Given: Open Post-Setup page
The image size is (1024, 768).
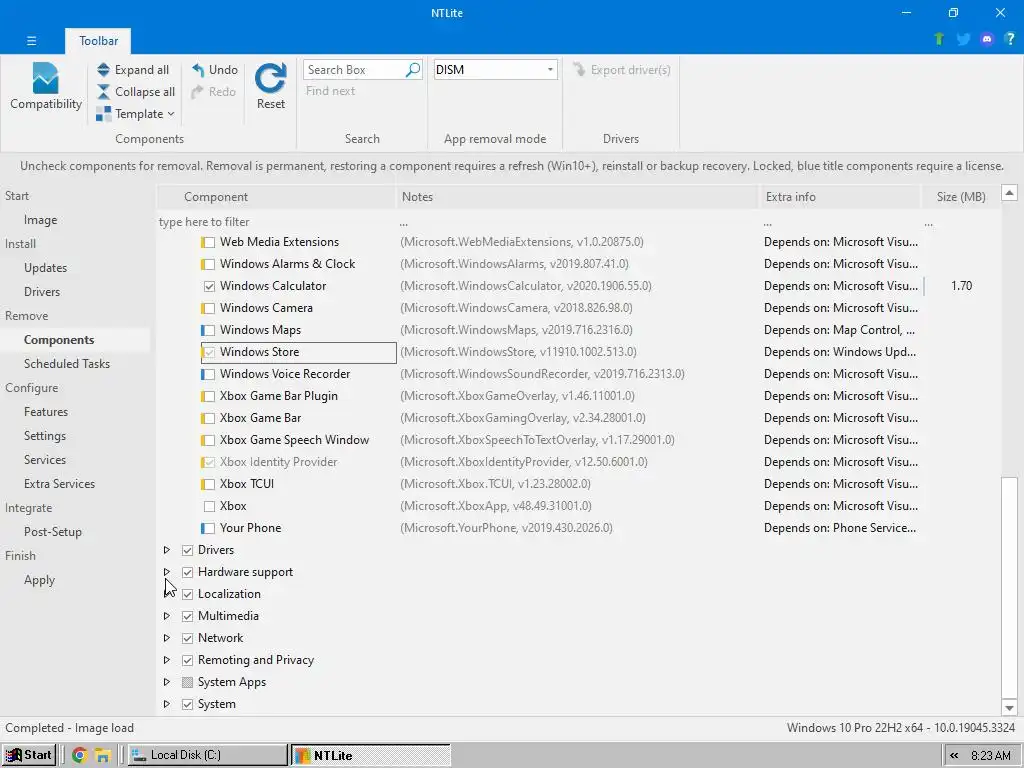Looking at the screenshot, I should (x=53, y=532).
